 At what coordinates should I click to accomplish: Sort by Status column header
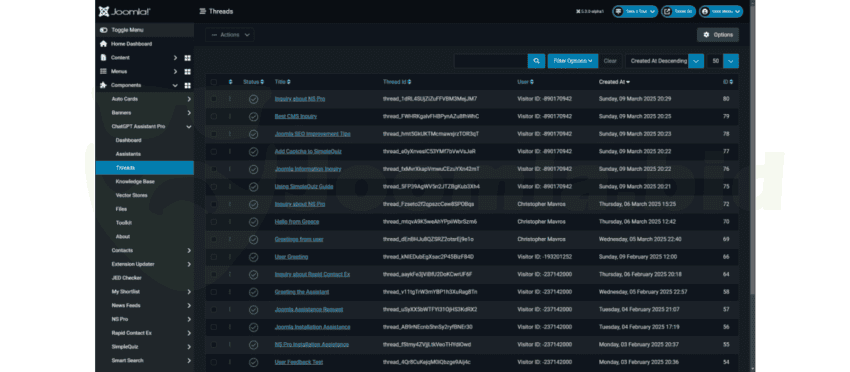254,82
